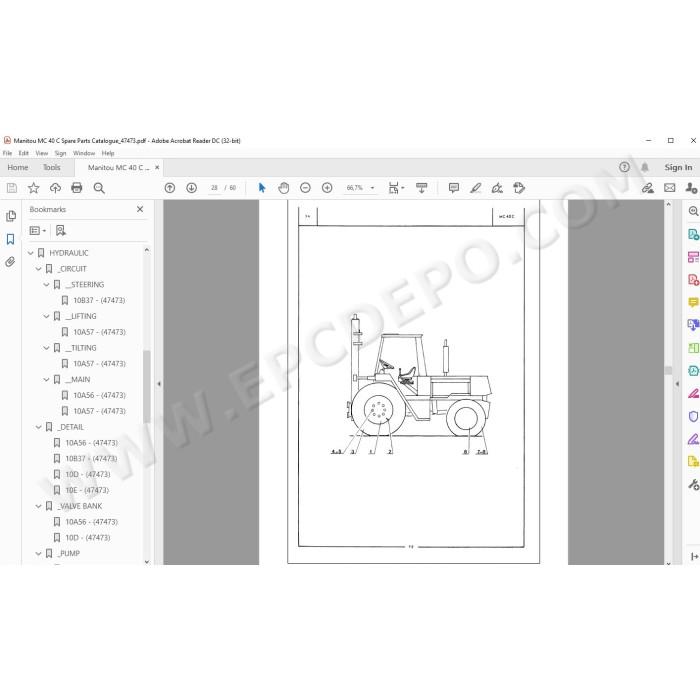Open the Edit menu
Image resolution: width=700 pixels, height=700 pixels.
pos(24,153)
